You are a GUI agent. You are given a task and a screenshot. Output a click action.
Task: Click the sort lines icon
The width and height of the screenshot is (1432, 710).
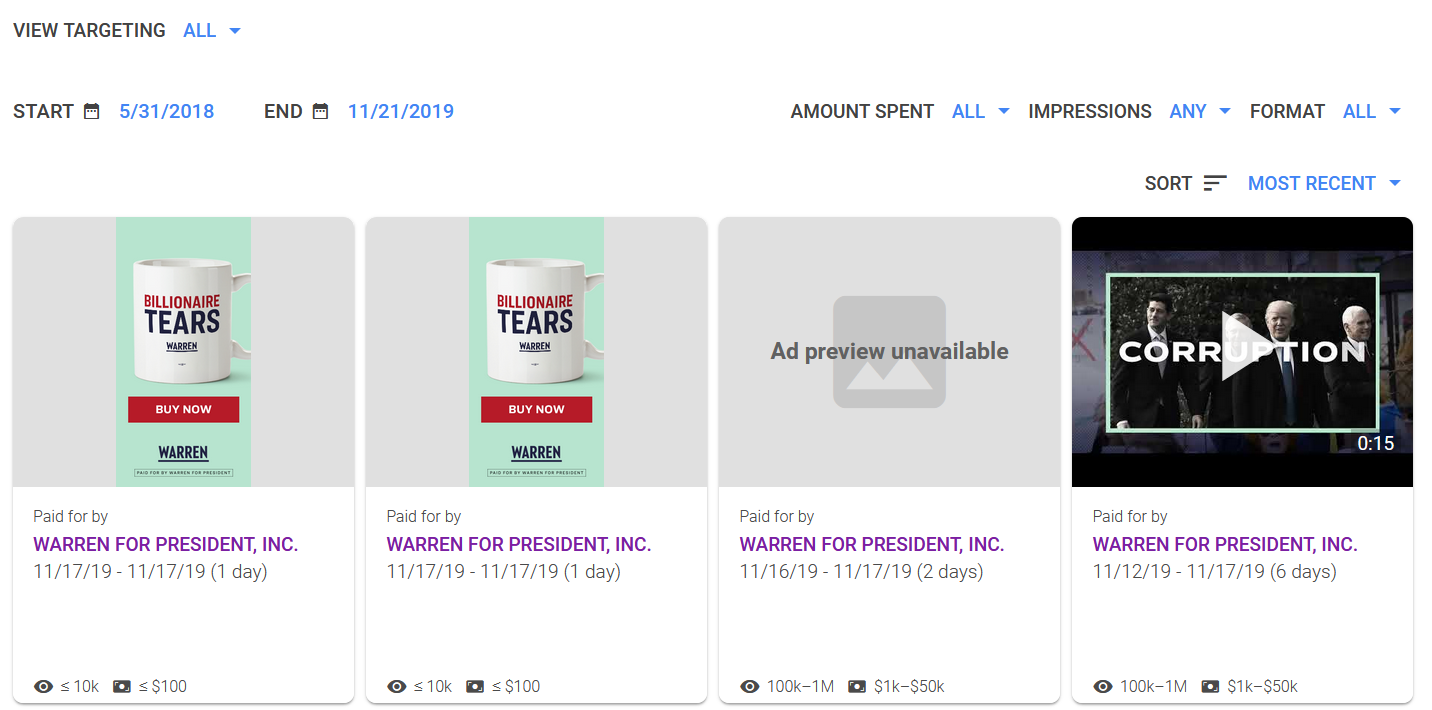pyautogui.click(x=1215, y=183)
